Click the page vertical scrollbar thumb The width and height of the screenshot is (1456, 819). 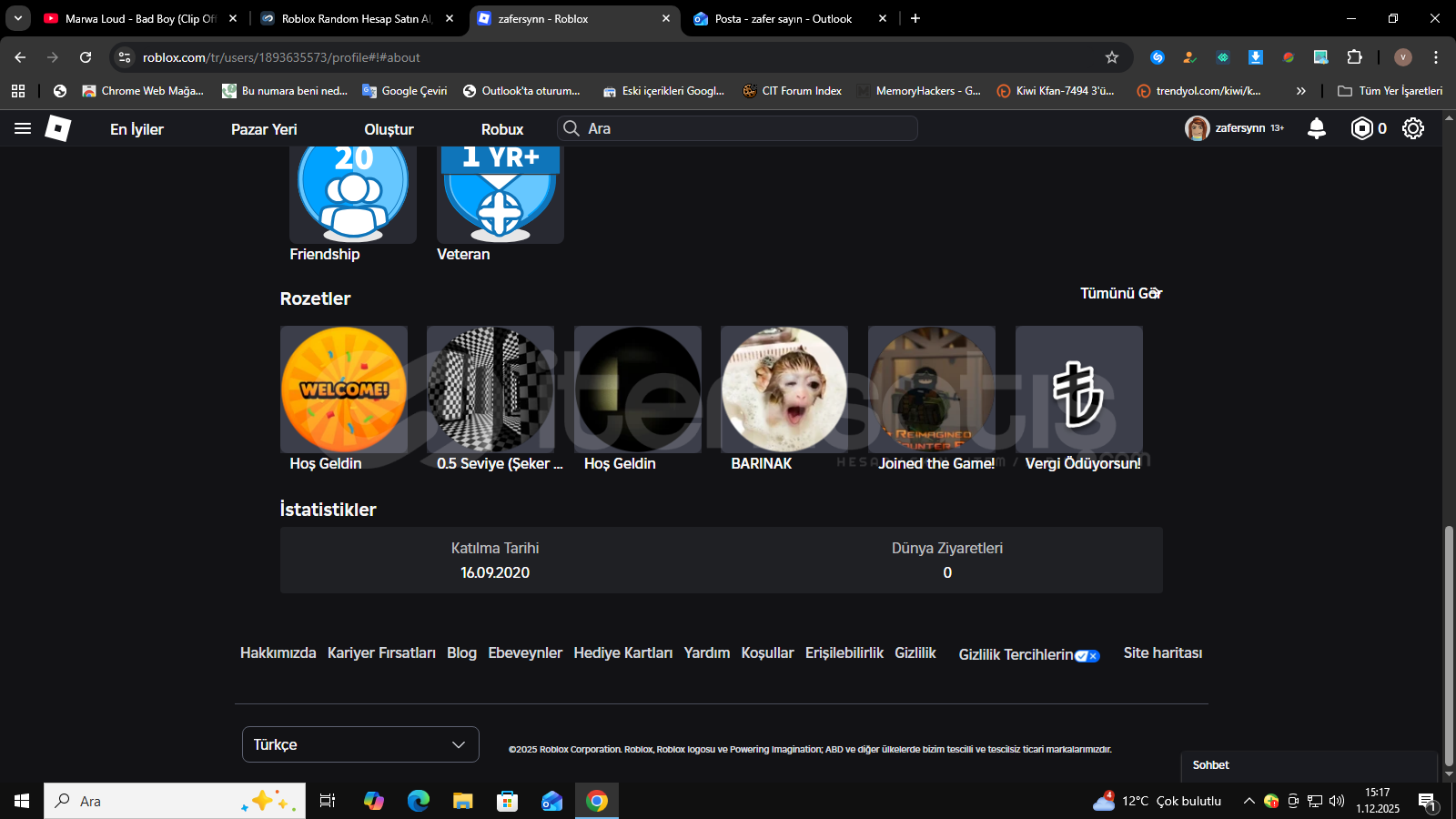(x=1449, y=647)
